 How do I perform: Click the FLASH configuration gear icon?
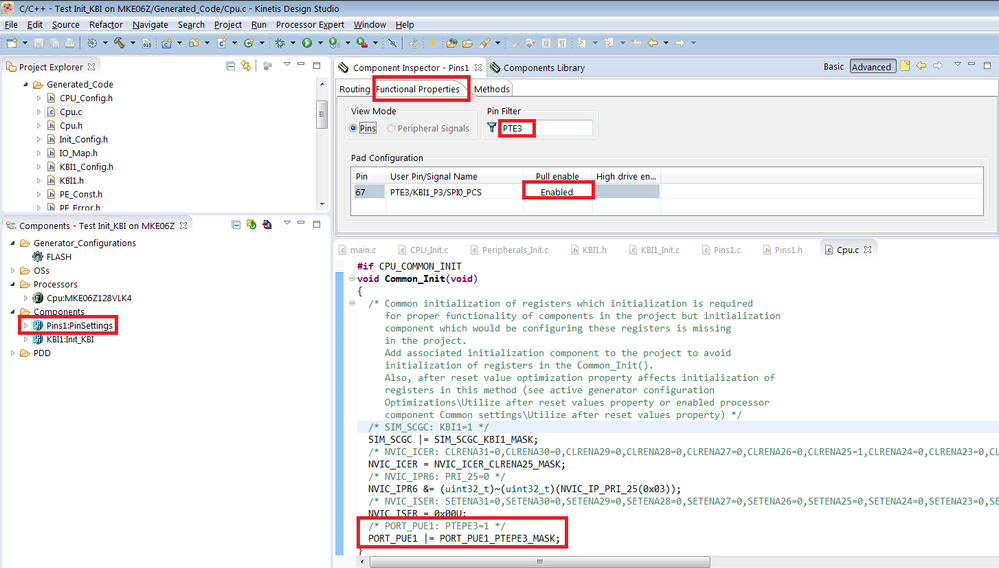[38, 257]
